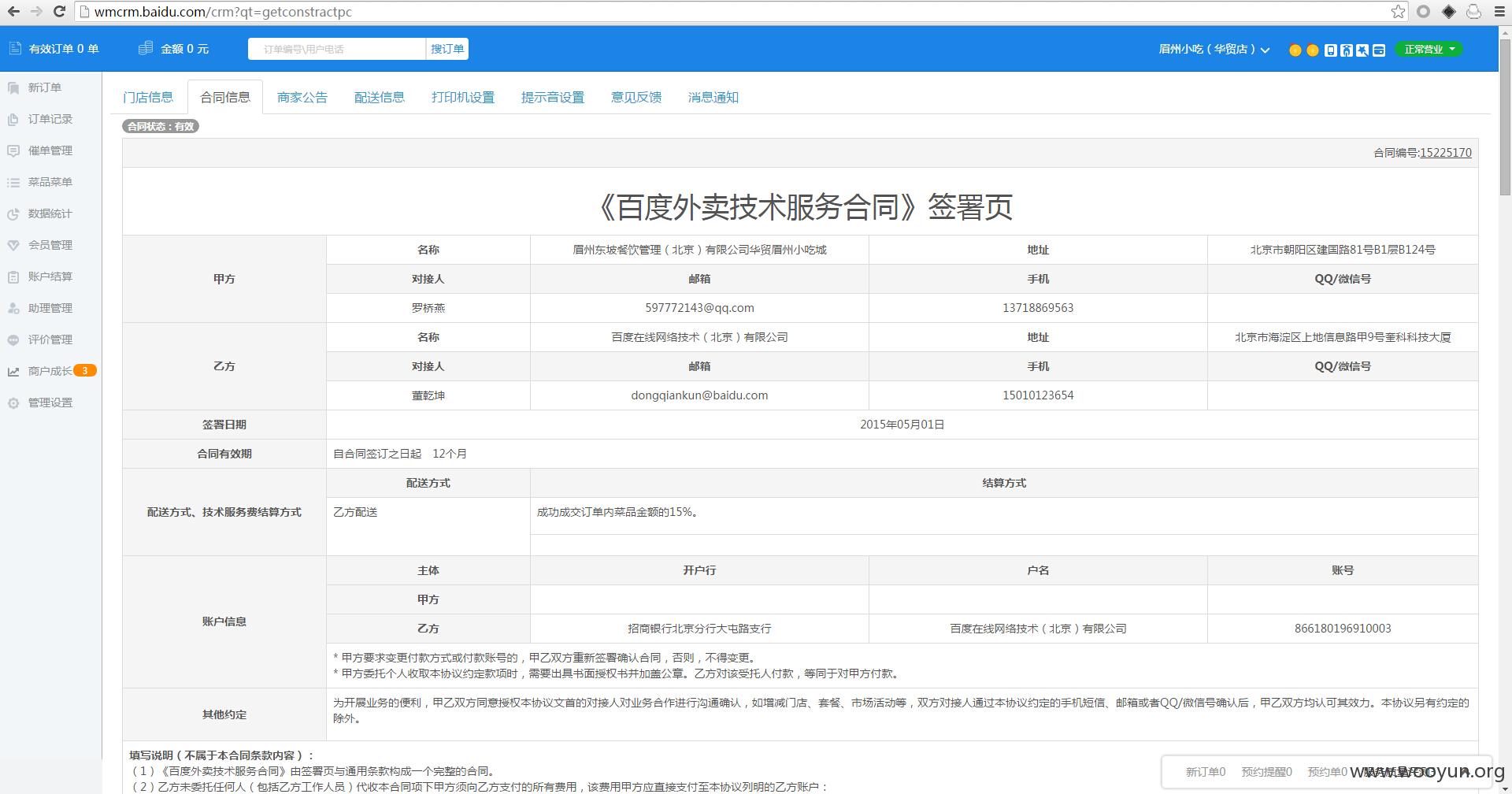Click the email dongqiankun@baidu.com

tap(699, 395)
